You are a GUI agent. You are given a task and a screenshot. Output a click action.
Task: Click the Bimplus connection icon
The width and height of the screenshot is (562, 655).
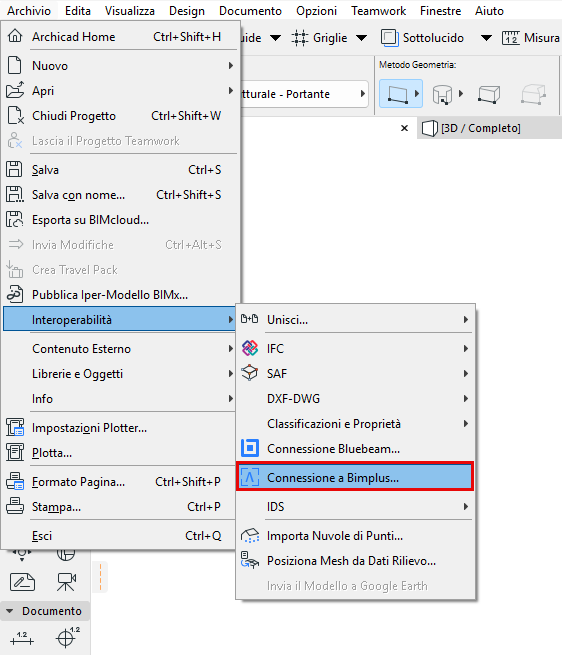point(250,477)
